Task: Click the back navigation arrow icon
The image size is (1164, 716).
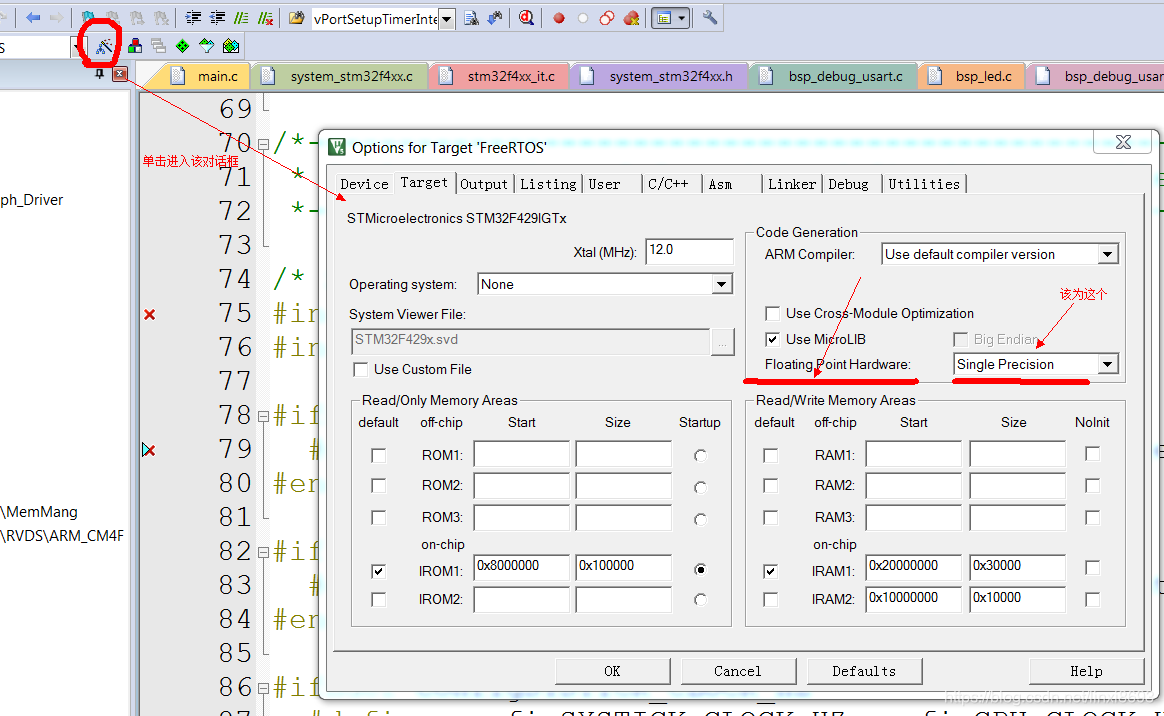Action: [x=31, y=17]
